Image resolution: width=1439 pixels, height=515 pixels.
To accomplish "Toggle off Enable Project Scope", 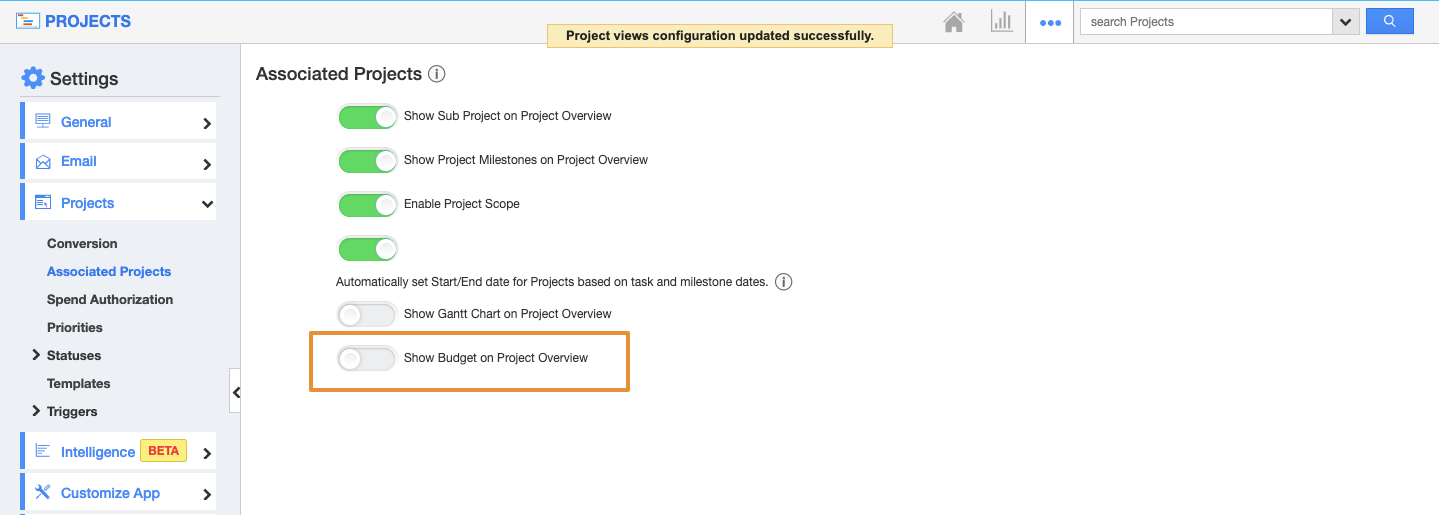I will [367, 205].
